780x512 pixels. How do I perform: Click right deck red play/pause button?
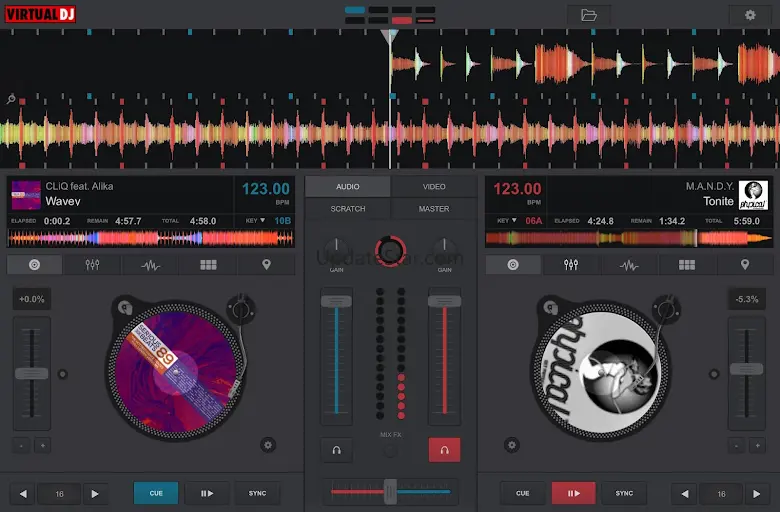(574, 493)
